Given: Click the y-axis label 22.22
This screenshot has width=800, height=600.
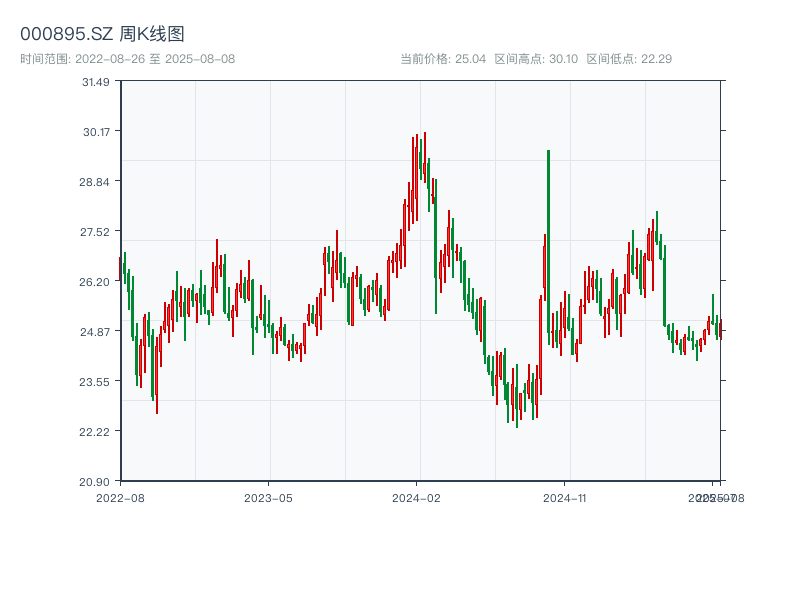Looking at the screenshot, I should point(94,432).
